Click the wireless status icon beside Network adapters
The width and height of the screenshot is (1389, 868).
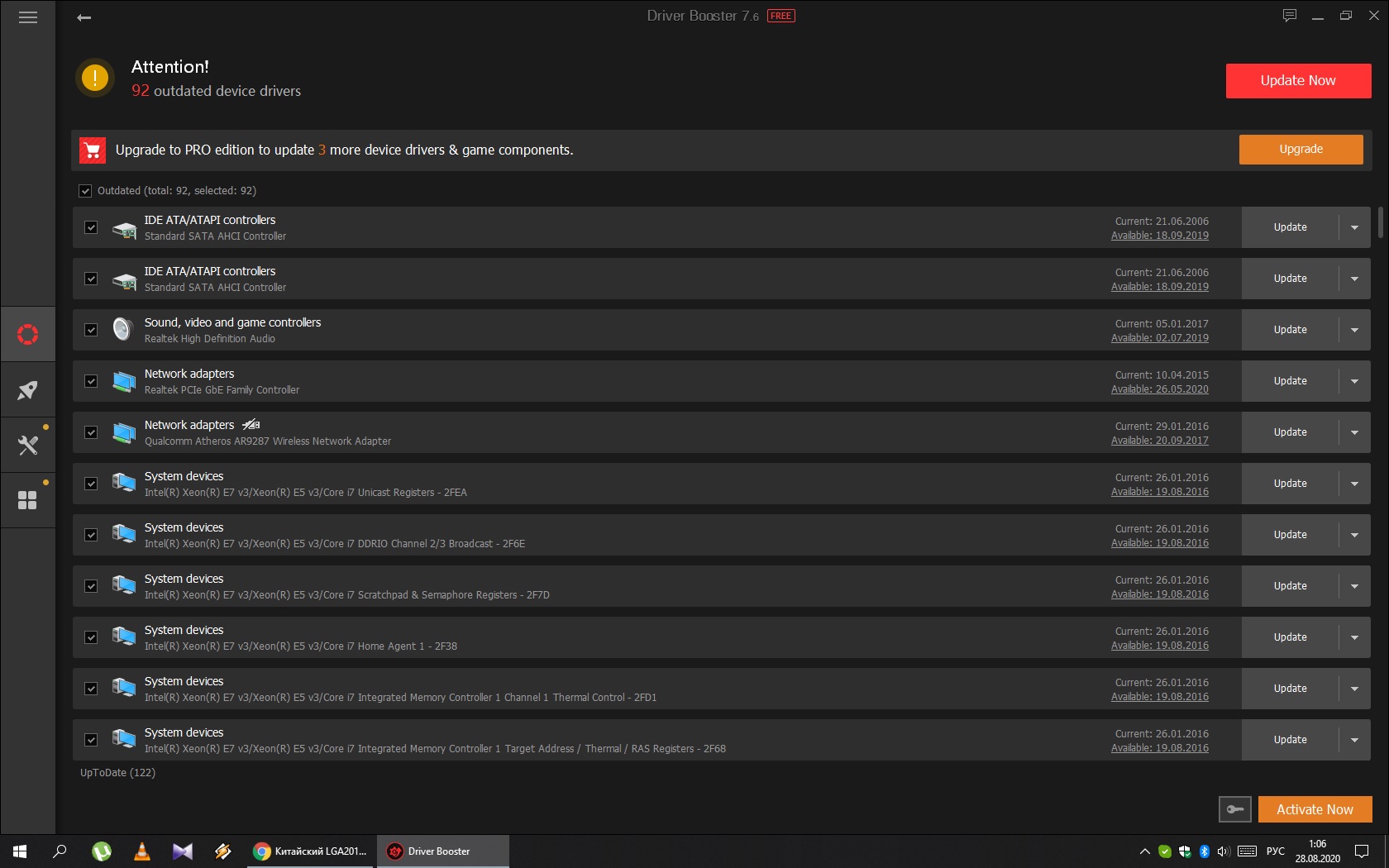(x=251, y=425)
